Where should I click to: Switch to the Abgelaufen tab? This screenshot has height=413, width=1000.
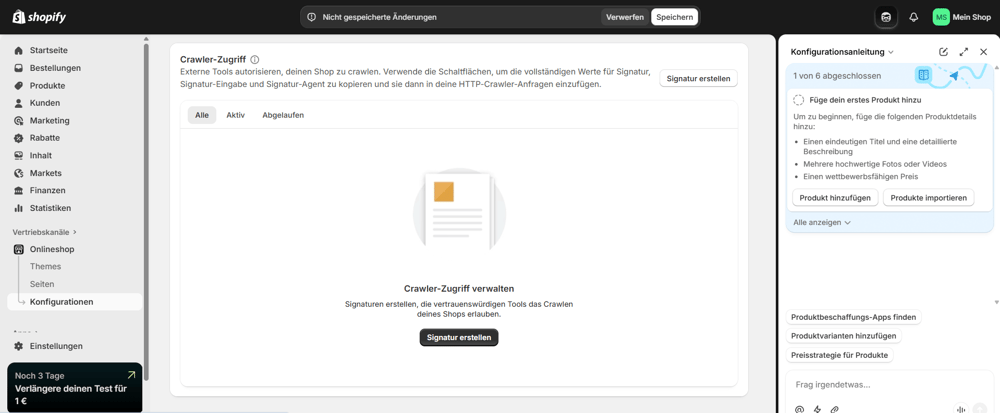point(283,115)
